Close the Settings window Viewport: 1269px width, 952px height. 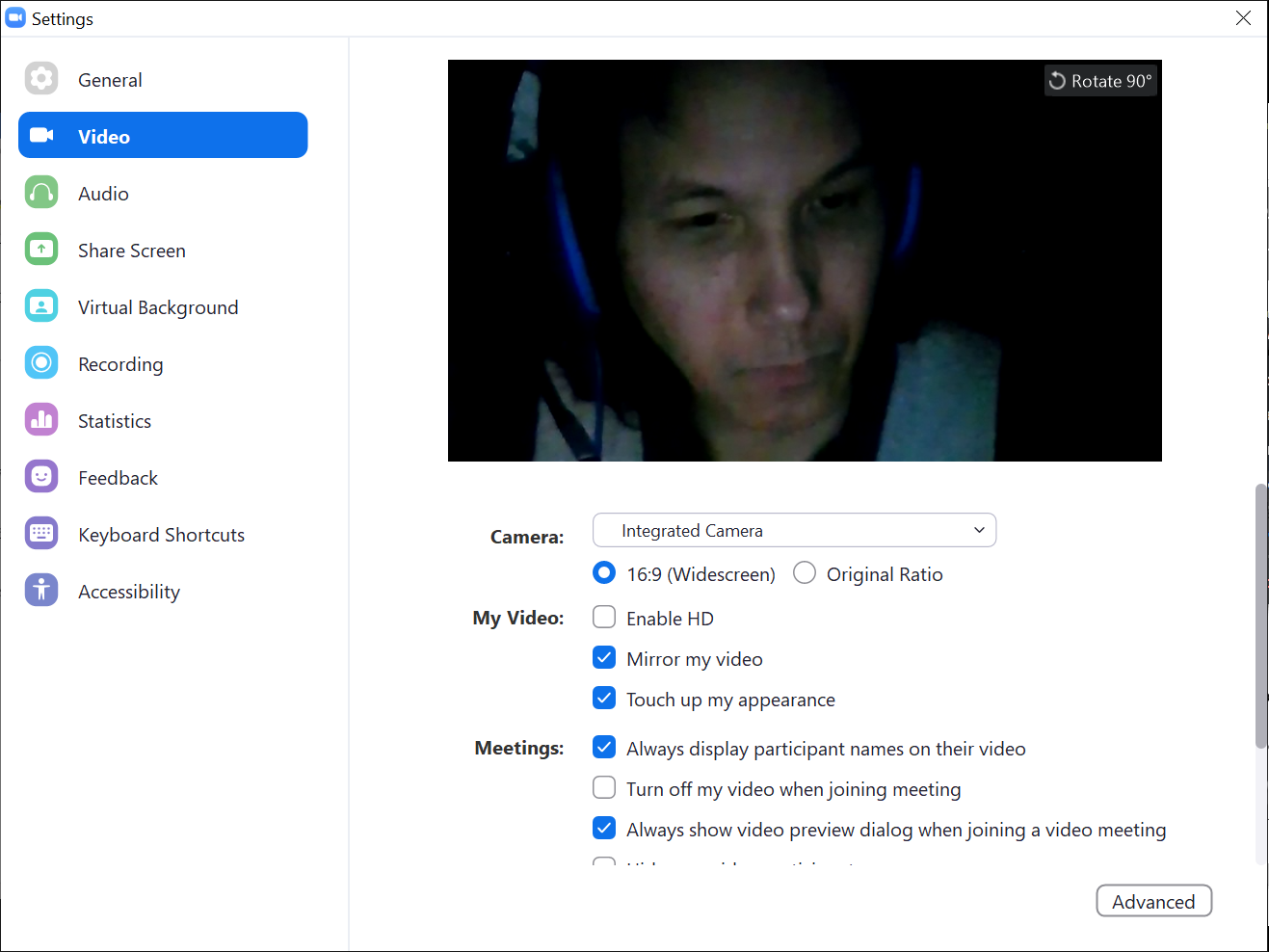click(x=1243, y=18)
